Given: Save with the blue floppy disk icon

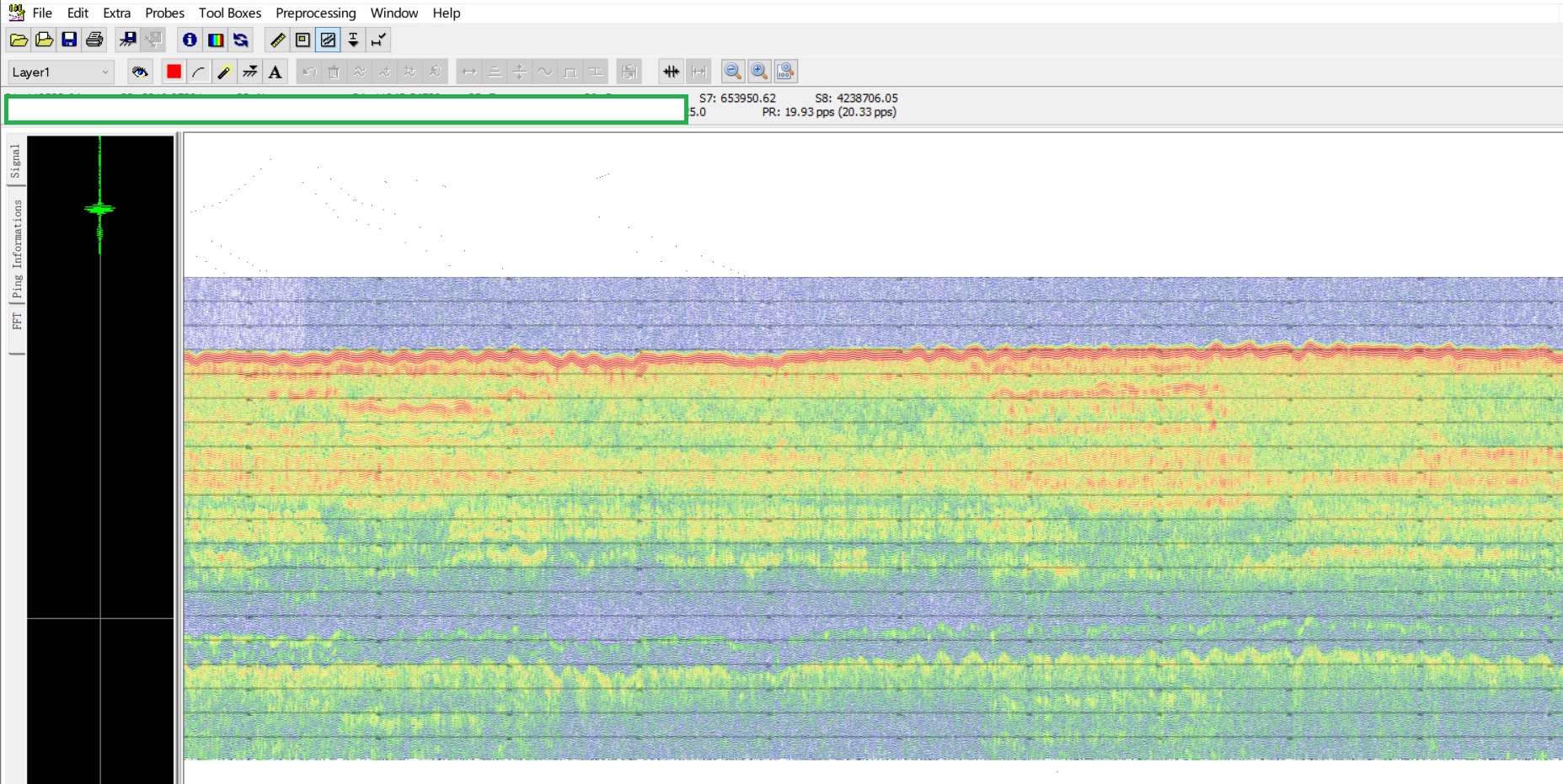Looking at the screenshot, I should click(69, 40).
